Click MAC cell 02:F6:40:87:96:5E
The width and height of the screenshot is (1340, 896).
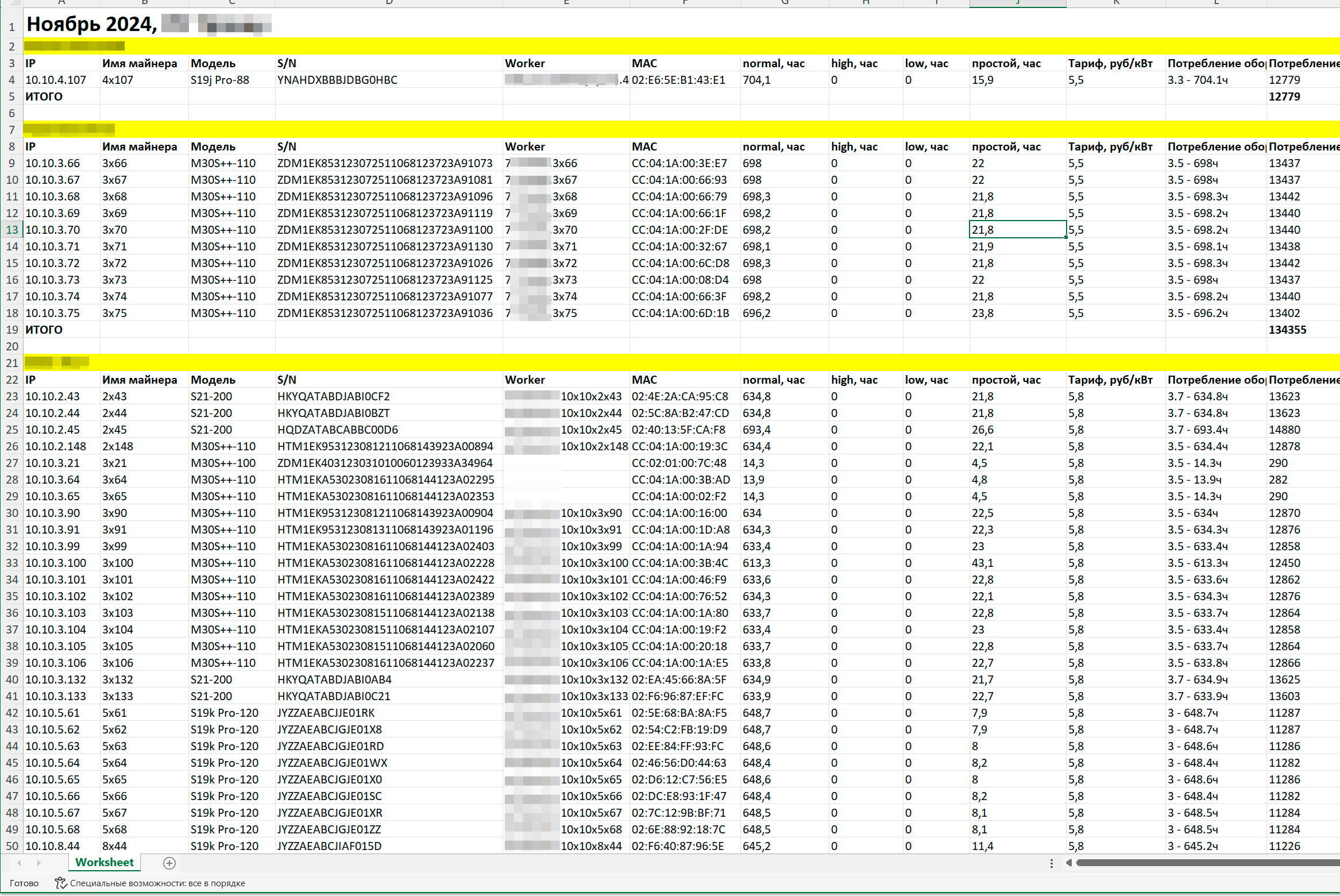[x=685, y=846]
